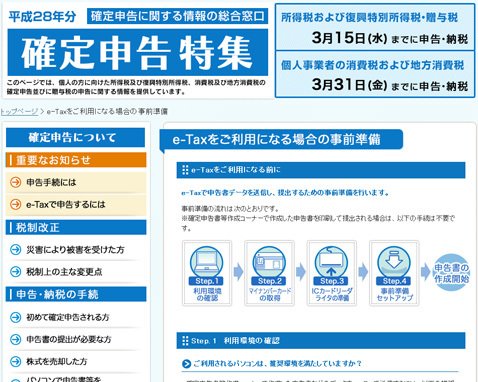Image resolution: width=478 pixels, height=382 pixels.
Task: Open 申告書の提出が必要な方 link
Action: point(69,339)
